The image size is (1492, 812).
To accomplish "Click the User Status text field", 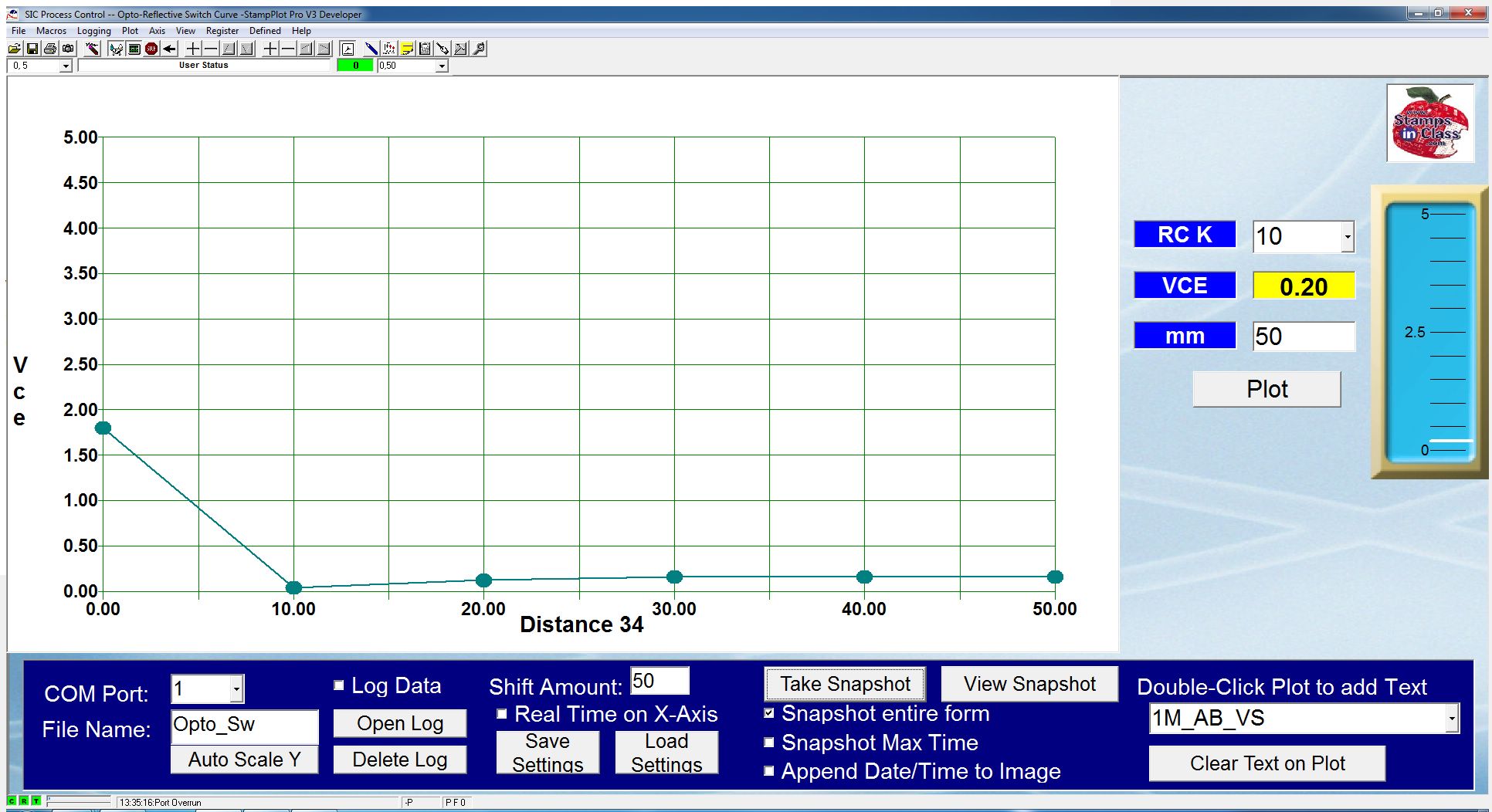I will tap(204, 66).
